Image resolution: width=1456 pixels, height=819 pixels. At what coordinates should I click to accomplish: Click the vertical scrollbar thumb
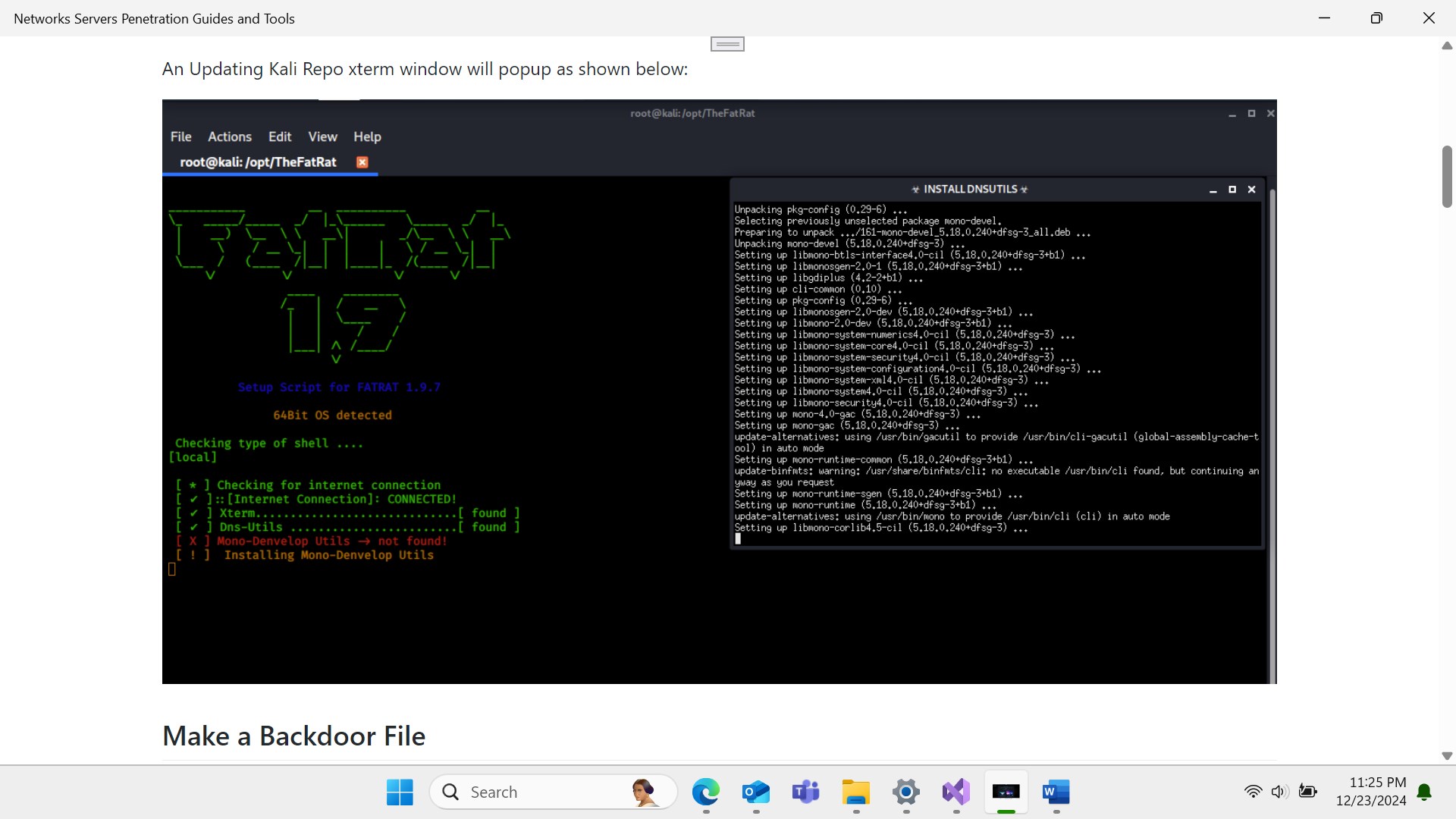[x=1446, y=176]
